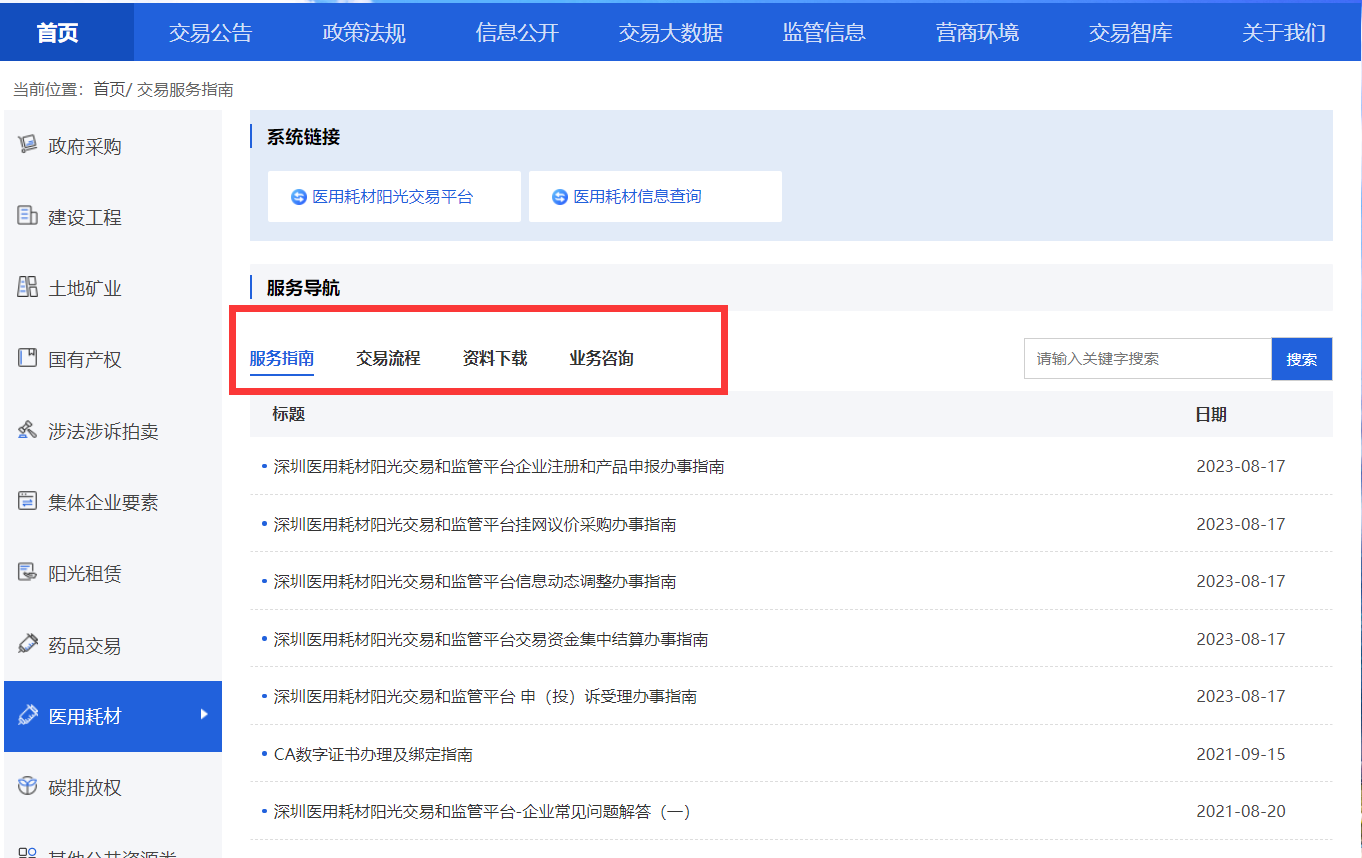Click the 土地矿业 sidebar icon

(28, 288)
